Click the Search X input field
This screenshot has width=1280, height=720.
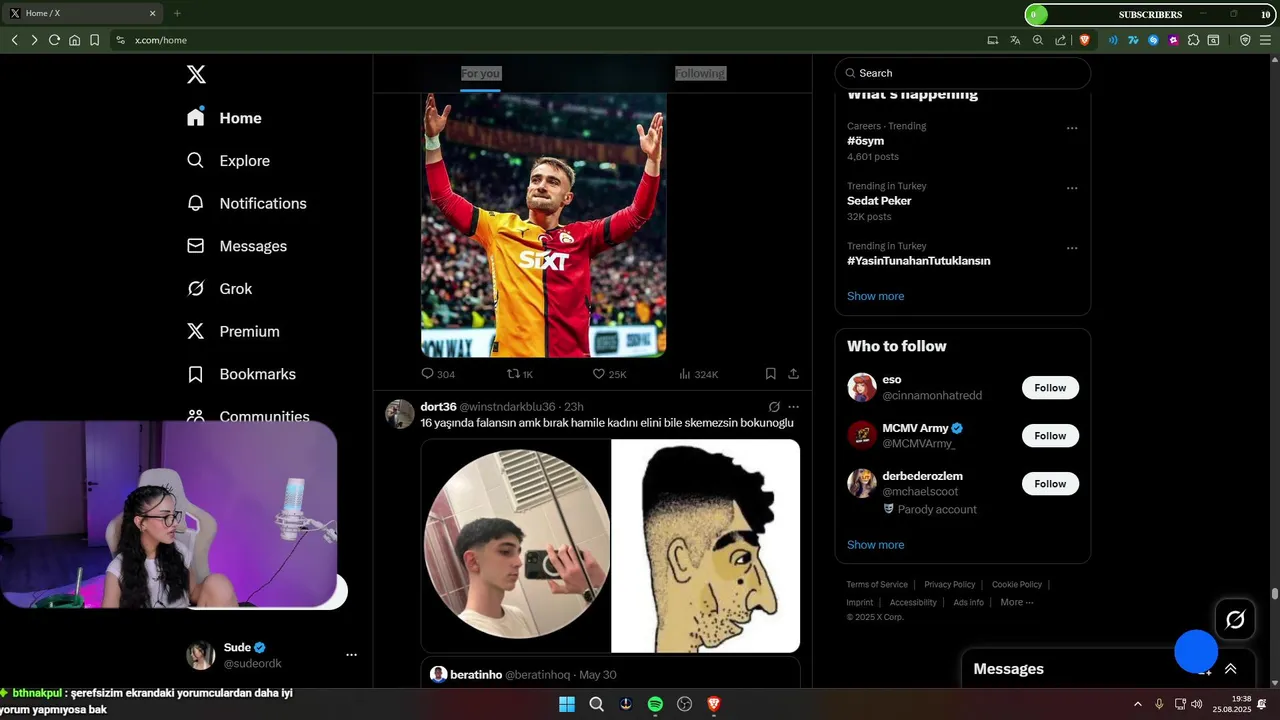click(x=963, y=73)
